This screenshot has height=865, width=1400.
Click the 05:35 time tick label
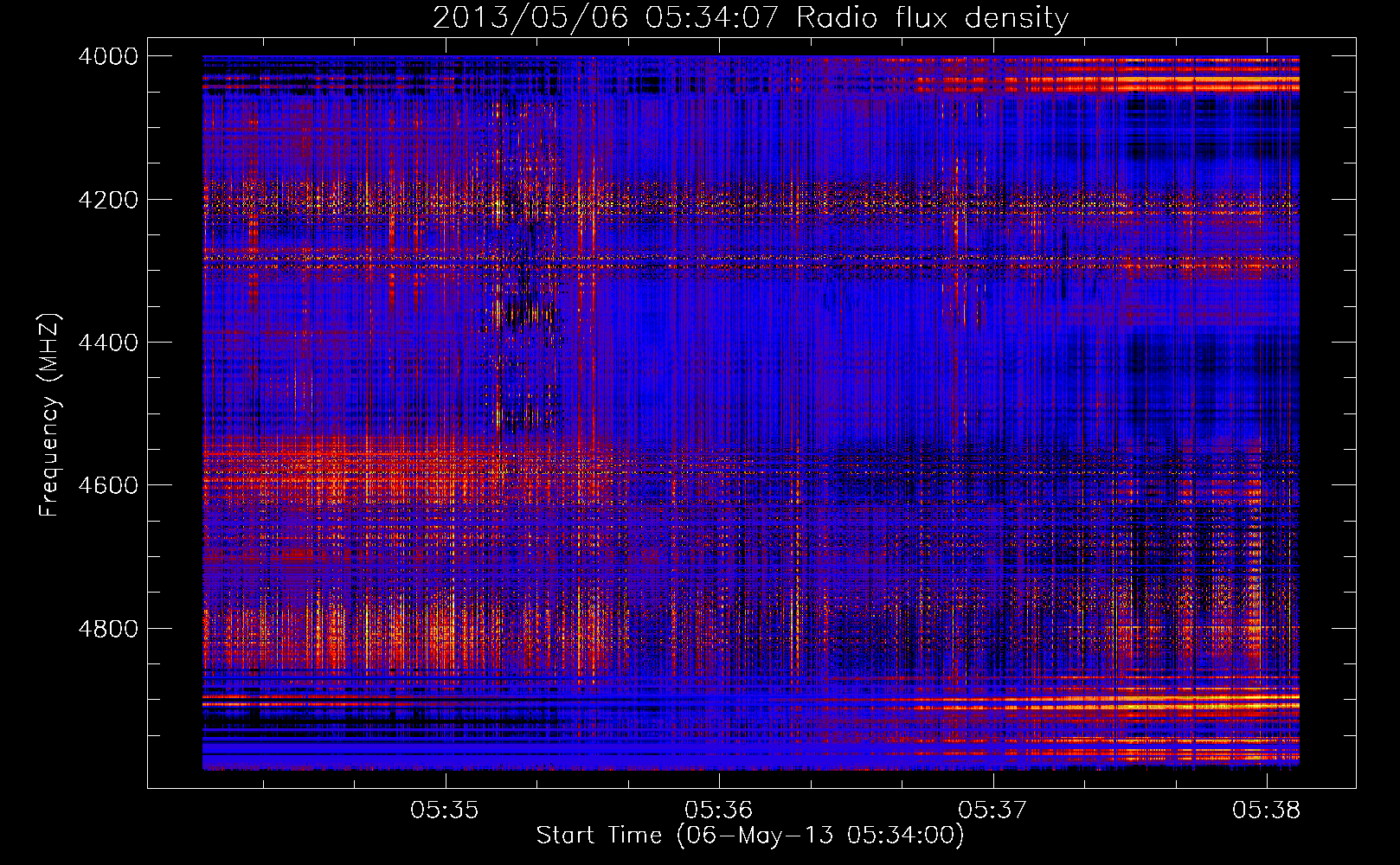pos(445,811)
